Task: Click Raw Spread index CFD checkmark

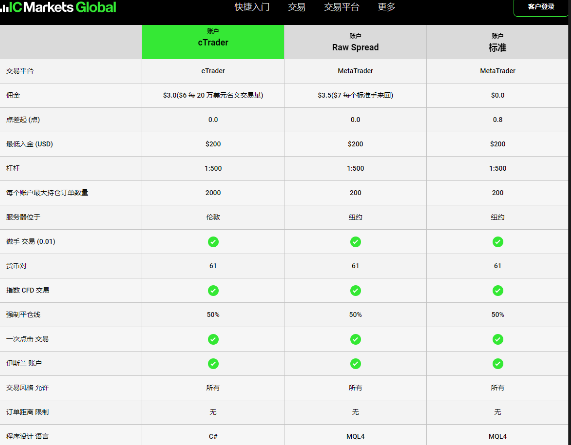Action: click(355, 291)
